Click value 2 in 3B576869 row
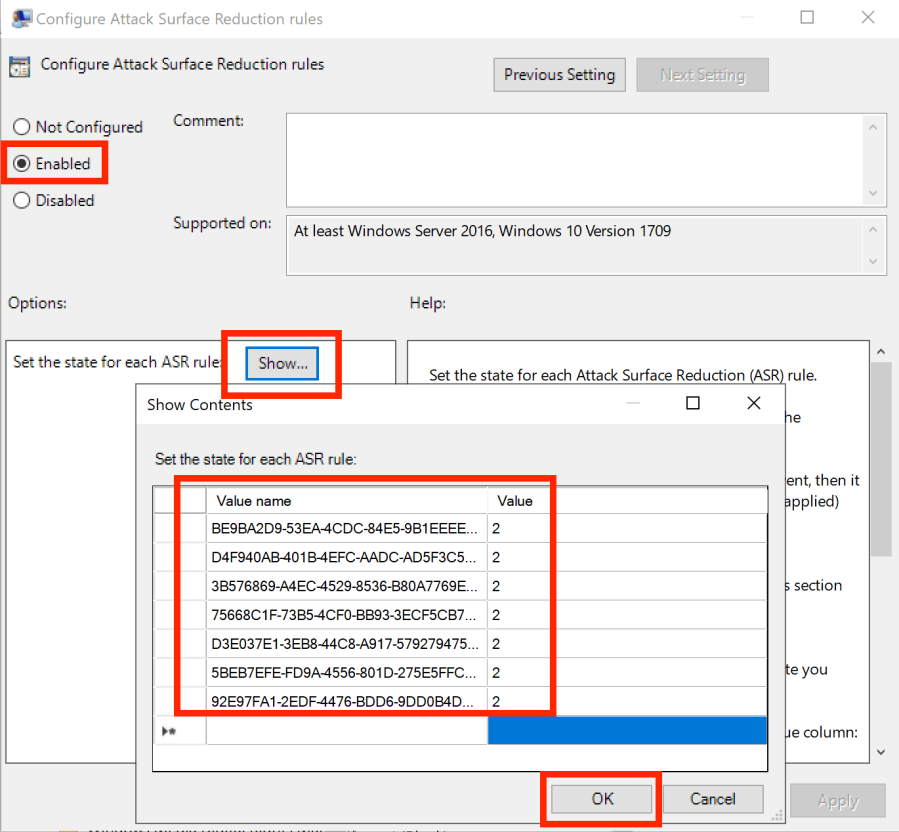Image resolution: width=899 pixels, height=832 pixels. (x=627, y=586)
